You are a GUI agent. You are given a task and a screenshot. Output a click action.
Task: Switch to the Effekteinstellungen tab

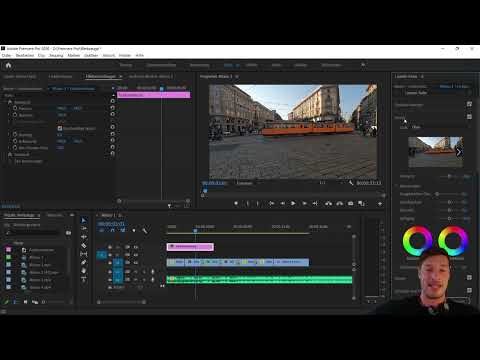(101, 76)
